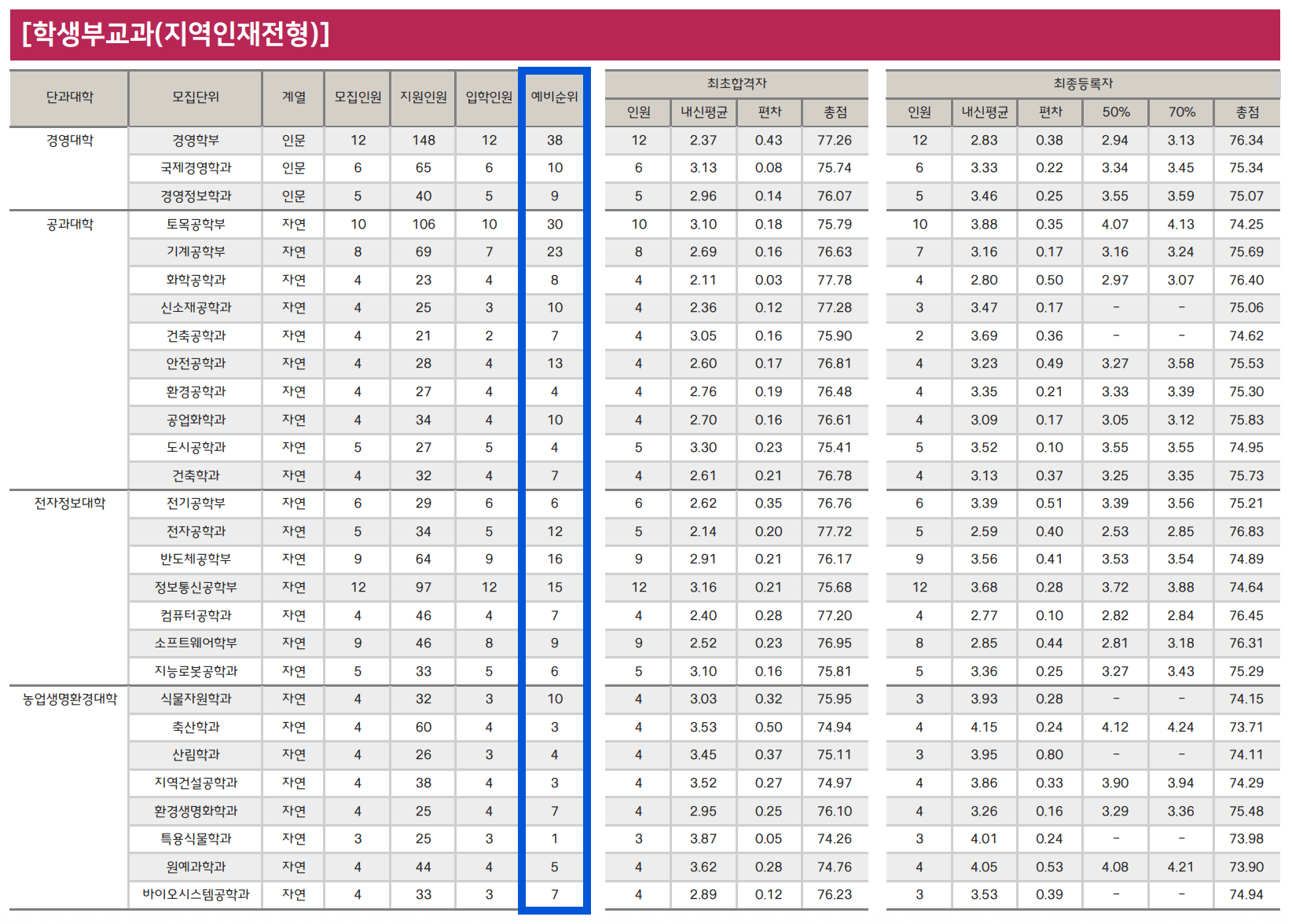Click the 최초합격자 group header

pos(736,84)
